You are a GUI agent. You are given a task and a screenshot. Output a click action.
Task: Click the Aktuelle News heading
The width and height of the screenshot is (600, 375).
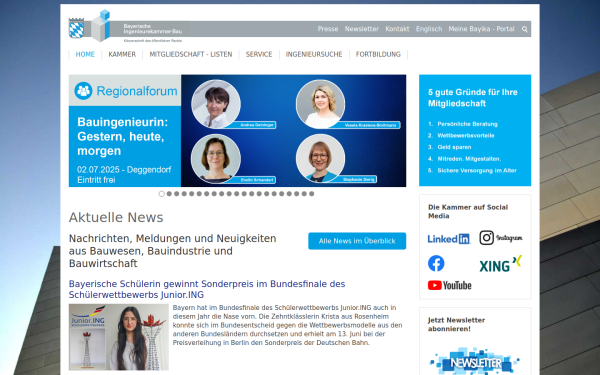pyautogui.click(x=116, y=217)
